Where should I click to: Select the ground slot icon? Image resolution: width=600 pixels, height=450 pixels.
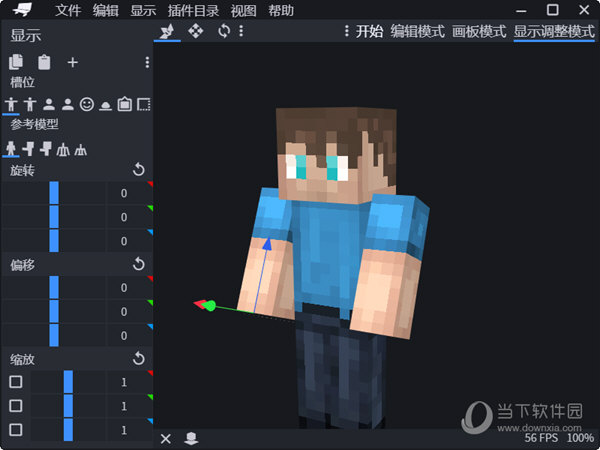(x=106, y=106)
